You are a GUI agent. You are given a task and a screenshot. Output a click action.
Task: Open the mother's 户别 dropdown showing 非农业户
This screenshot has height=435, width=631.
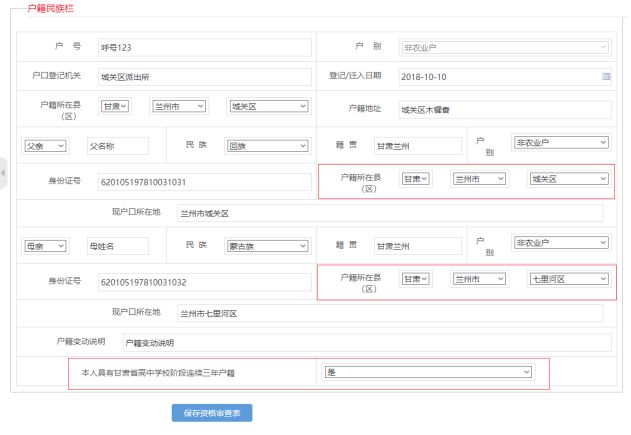point(561,243)
